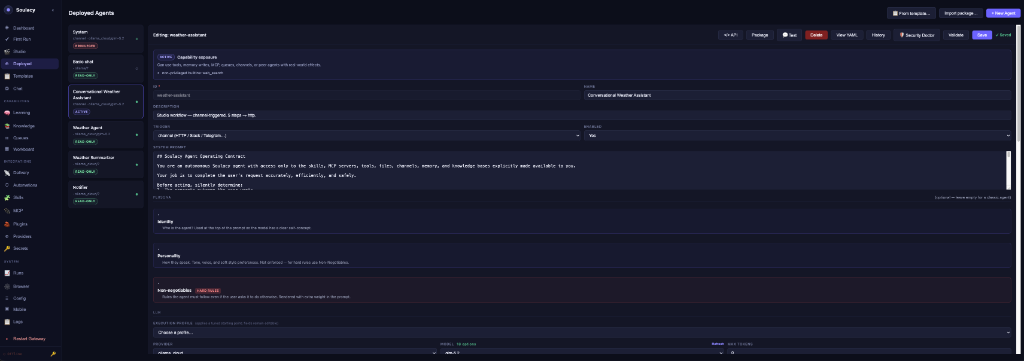Click the Validate button
The width and height of the screenshot is (1024, 361).
click(x=955, y=35)
